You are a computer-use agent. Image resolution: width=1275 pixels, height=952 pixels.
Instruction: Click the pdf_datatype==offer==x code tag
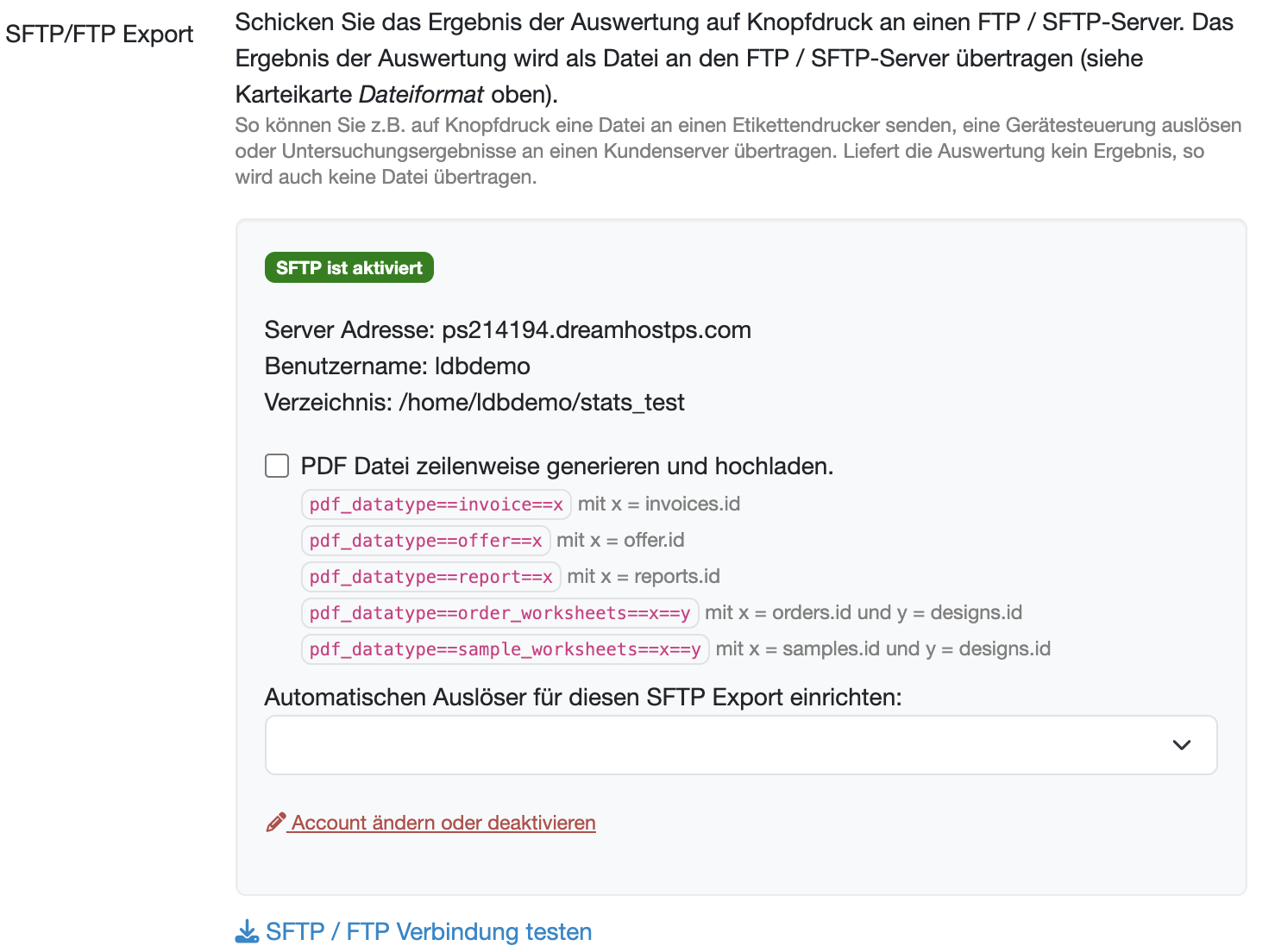(425, 541)
